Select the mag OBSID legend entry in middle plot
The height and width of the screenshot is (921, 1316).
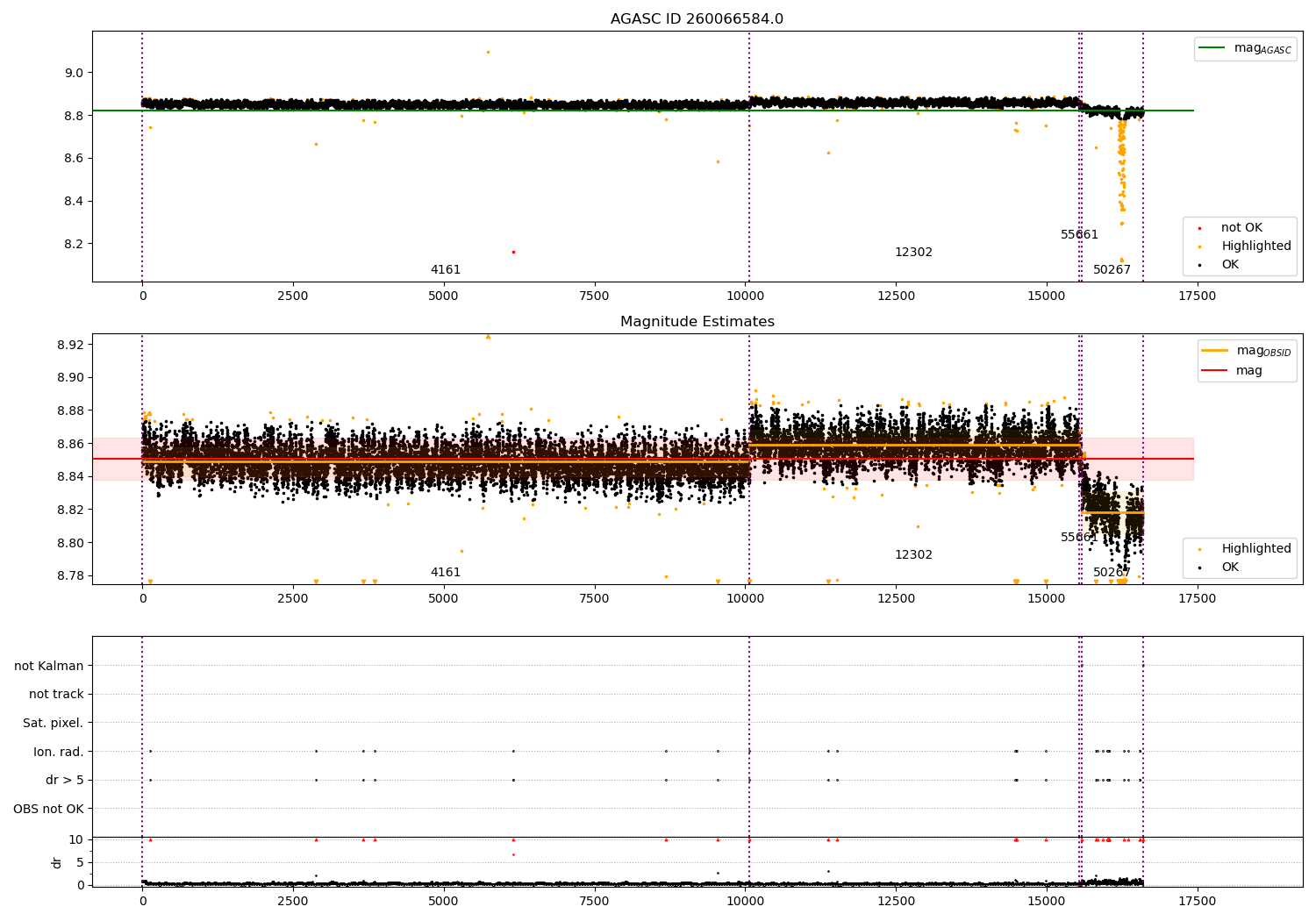tap(1247, 351)
